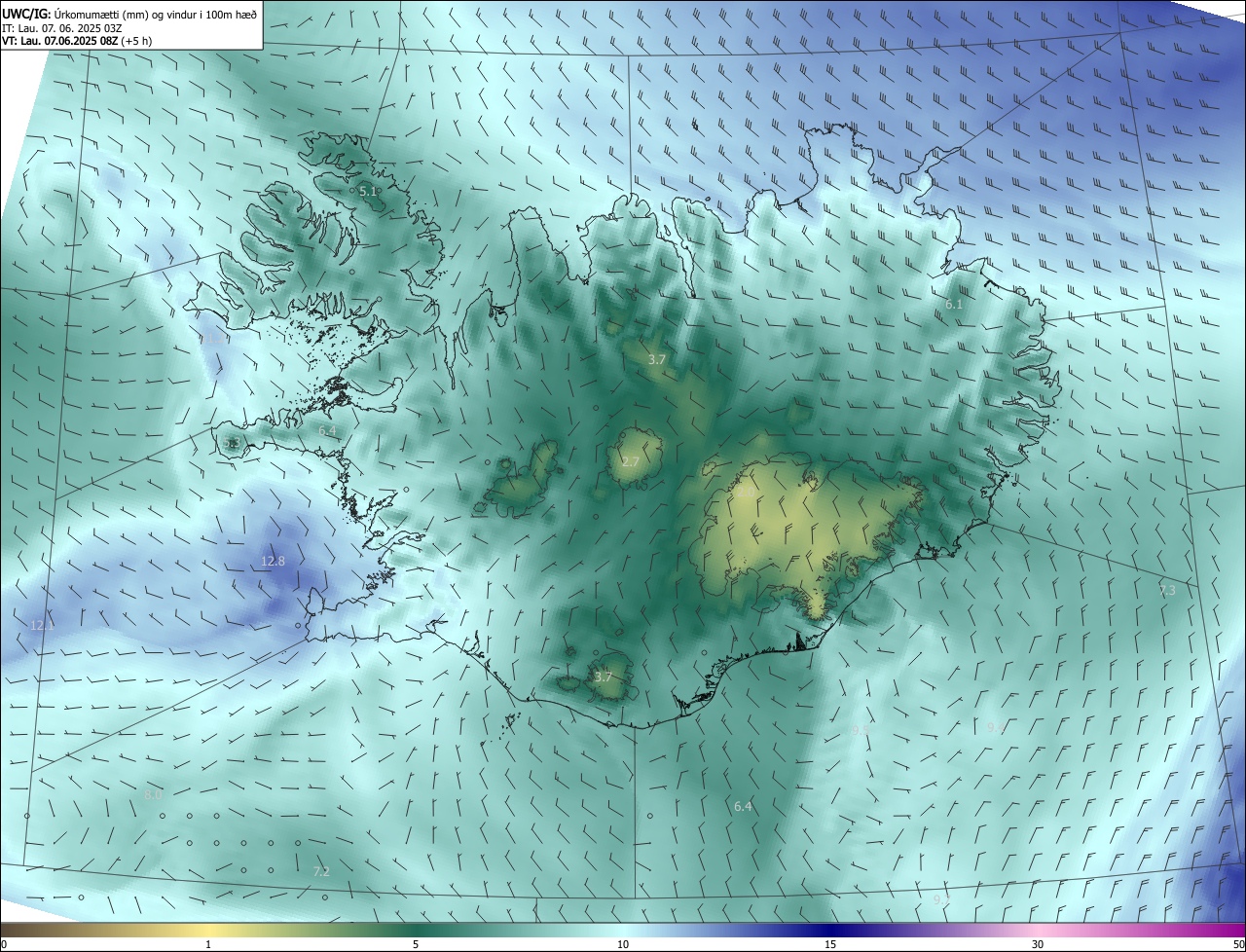Click the 9.5 value south of the glacier
1246x952 pixels.
pos(860,729)
